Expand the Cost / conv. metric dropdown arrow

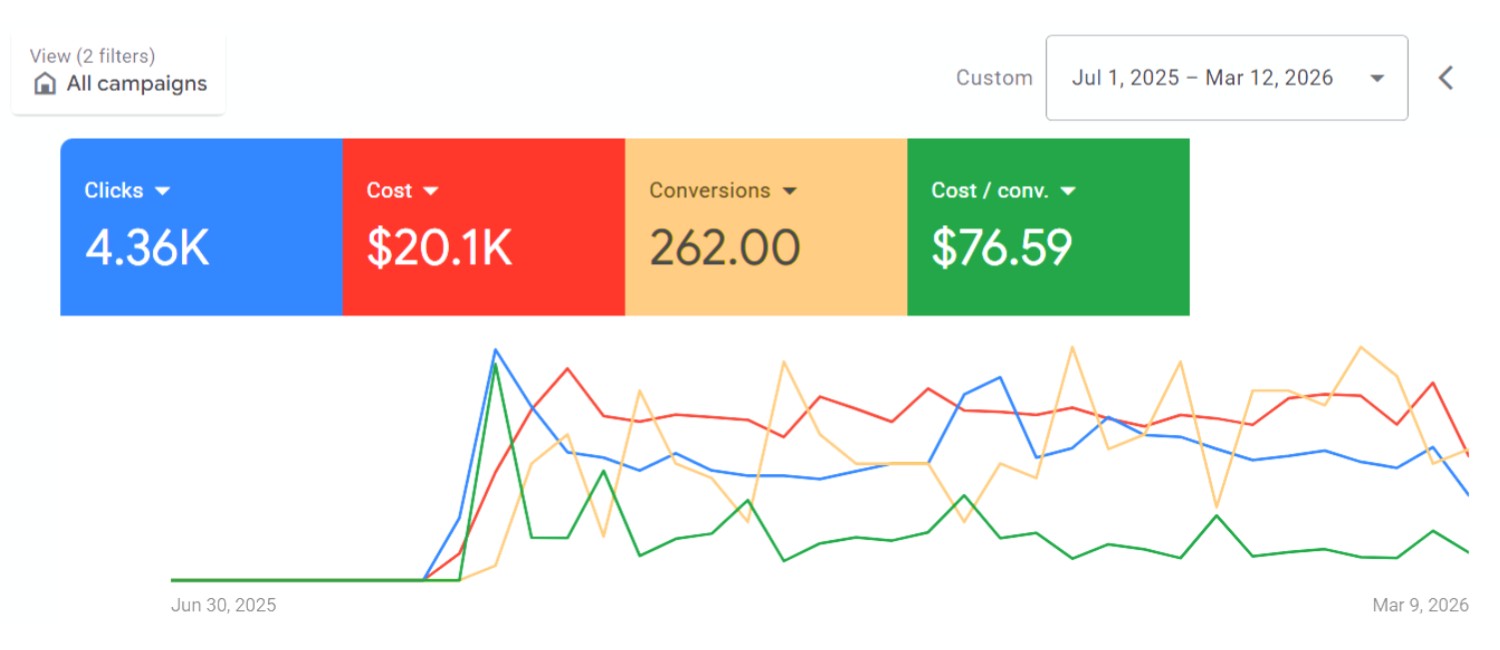pos(1068,191)
